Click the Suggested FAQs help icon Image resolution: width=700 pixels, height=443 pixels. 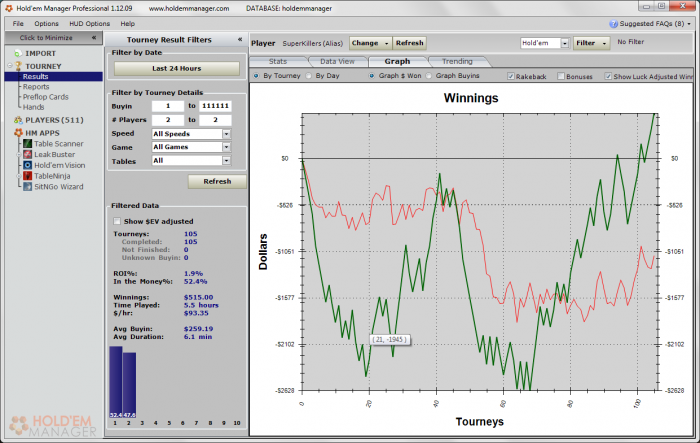[613, 24]
